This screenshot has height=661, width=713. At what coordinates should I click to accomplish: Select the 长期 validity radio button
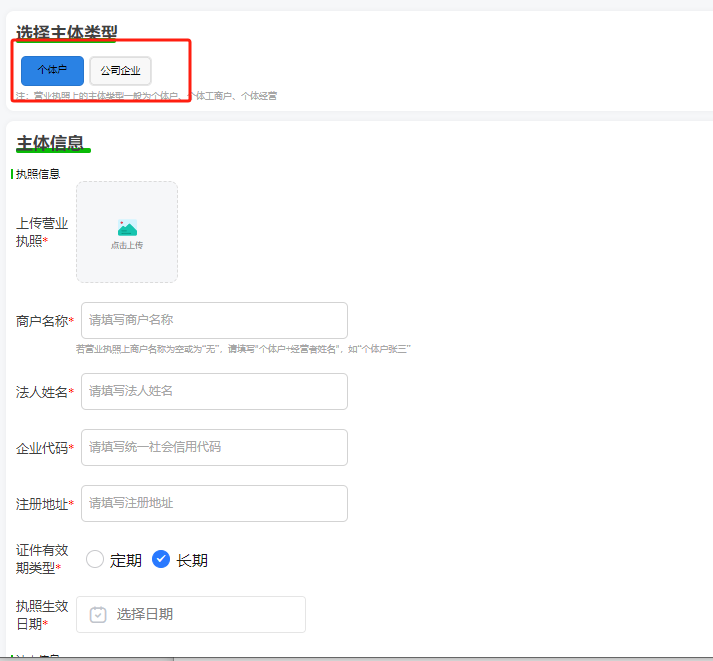coord(161,559)
